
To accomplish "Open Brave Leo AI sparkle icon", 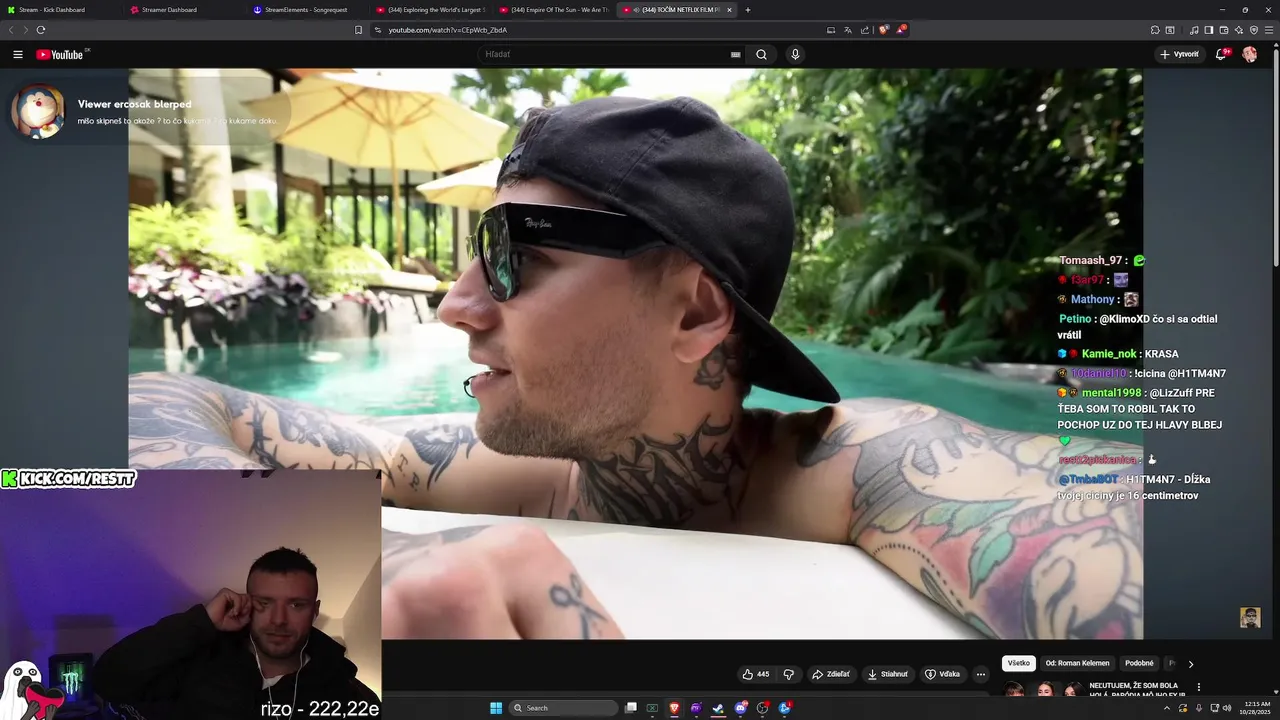I will 1239,30.
